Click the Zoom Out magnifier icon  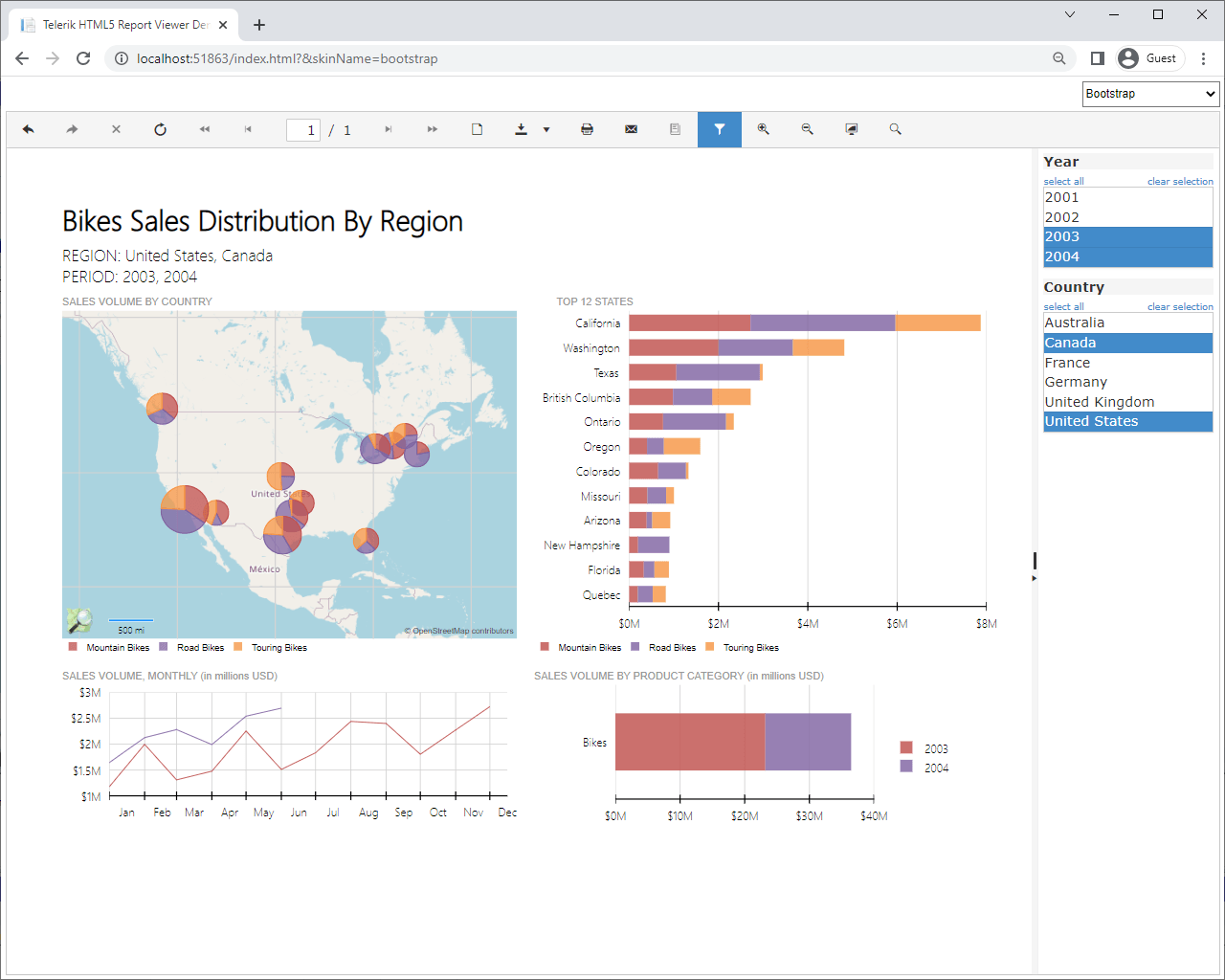pyautogui.click(x=807, y=129)
